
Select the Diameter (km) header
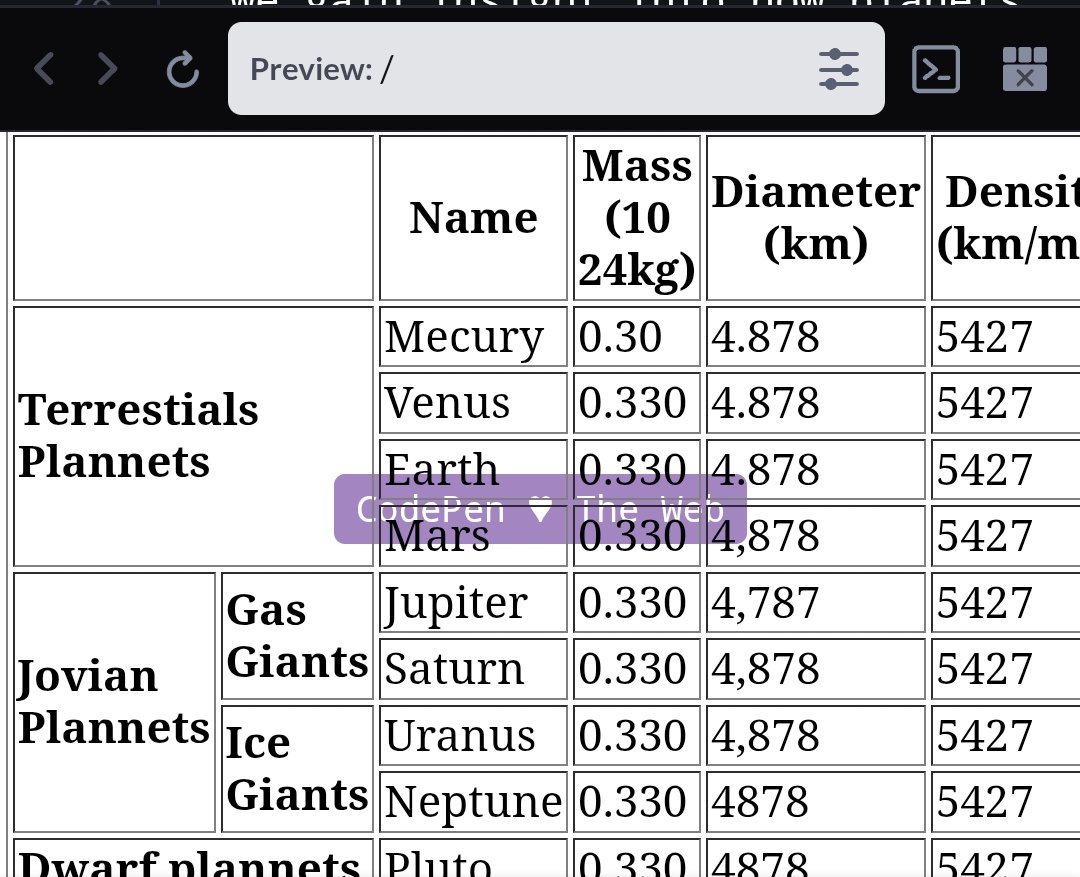pos(816,218)
